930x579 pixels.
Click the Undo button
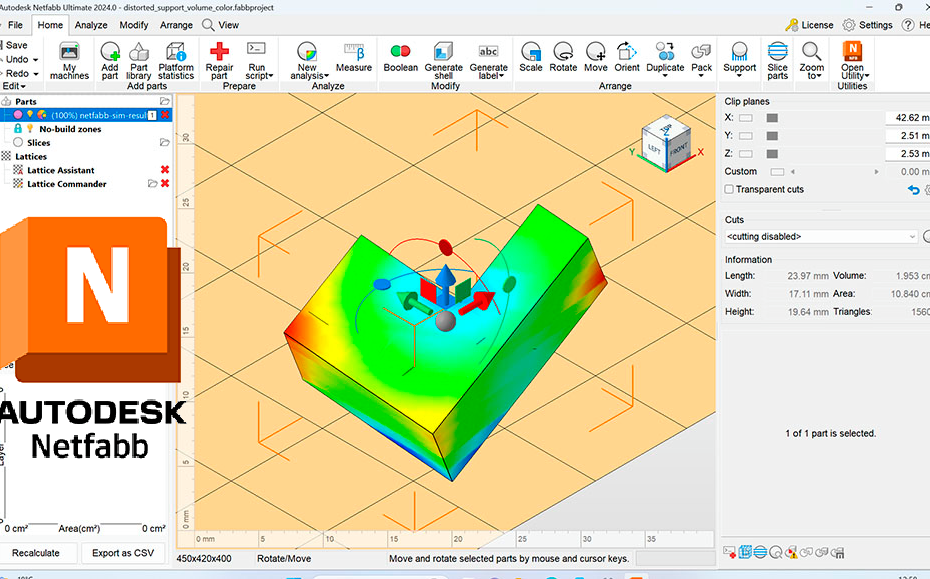coord(17,59)
